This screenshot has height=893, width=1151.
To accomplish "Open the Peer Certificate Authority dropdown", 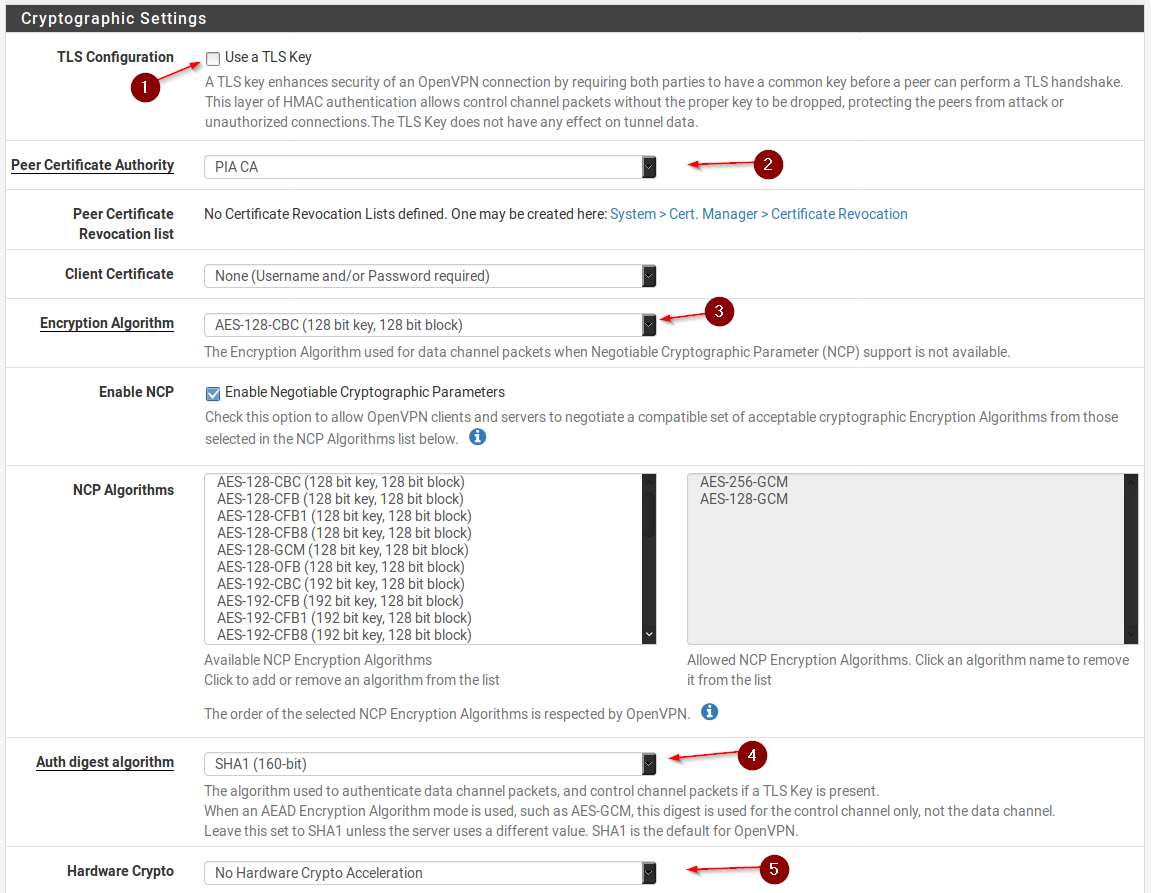I will tap(430, 167).
